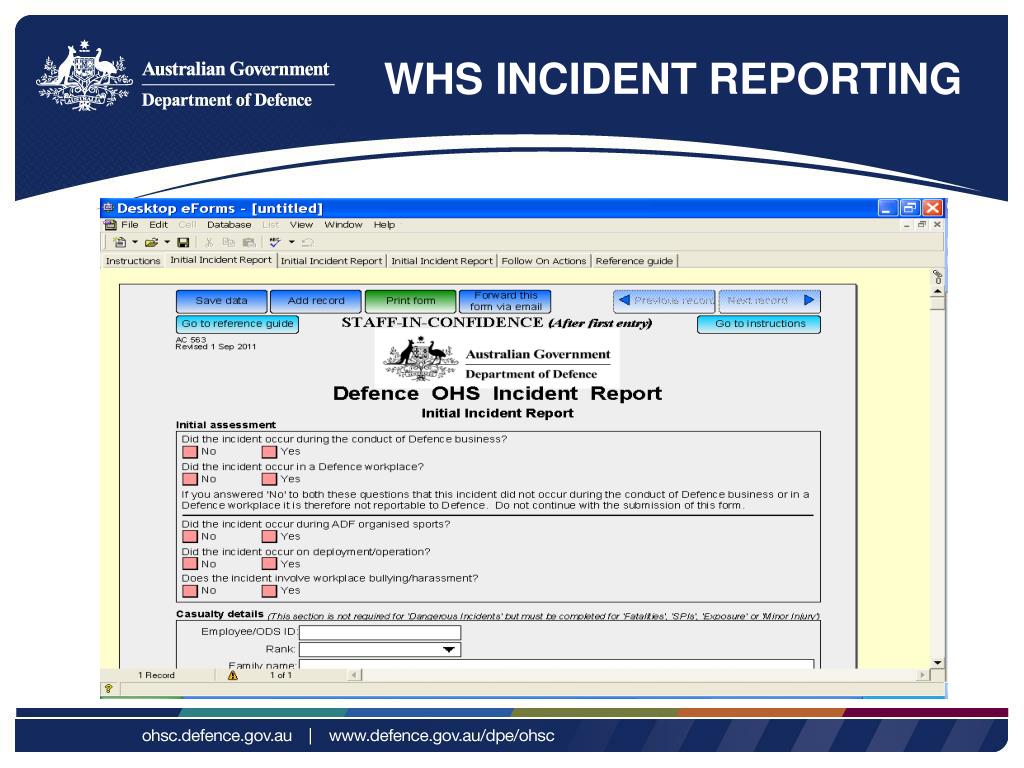The width and height of the screenshot is (1024, 768).
Task: Close the inner untitled document
Action: (937, 225)
